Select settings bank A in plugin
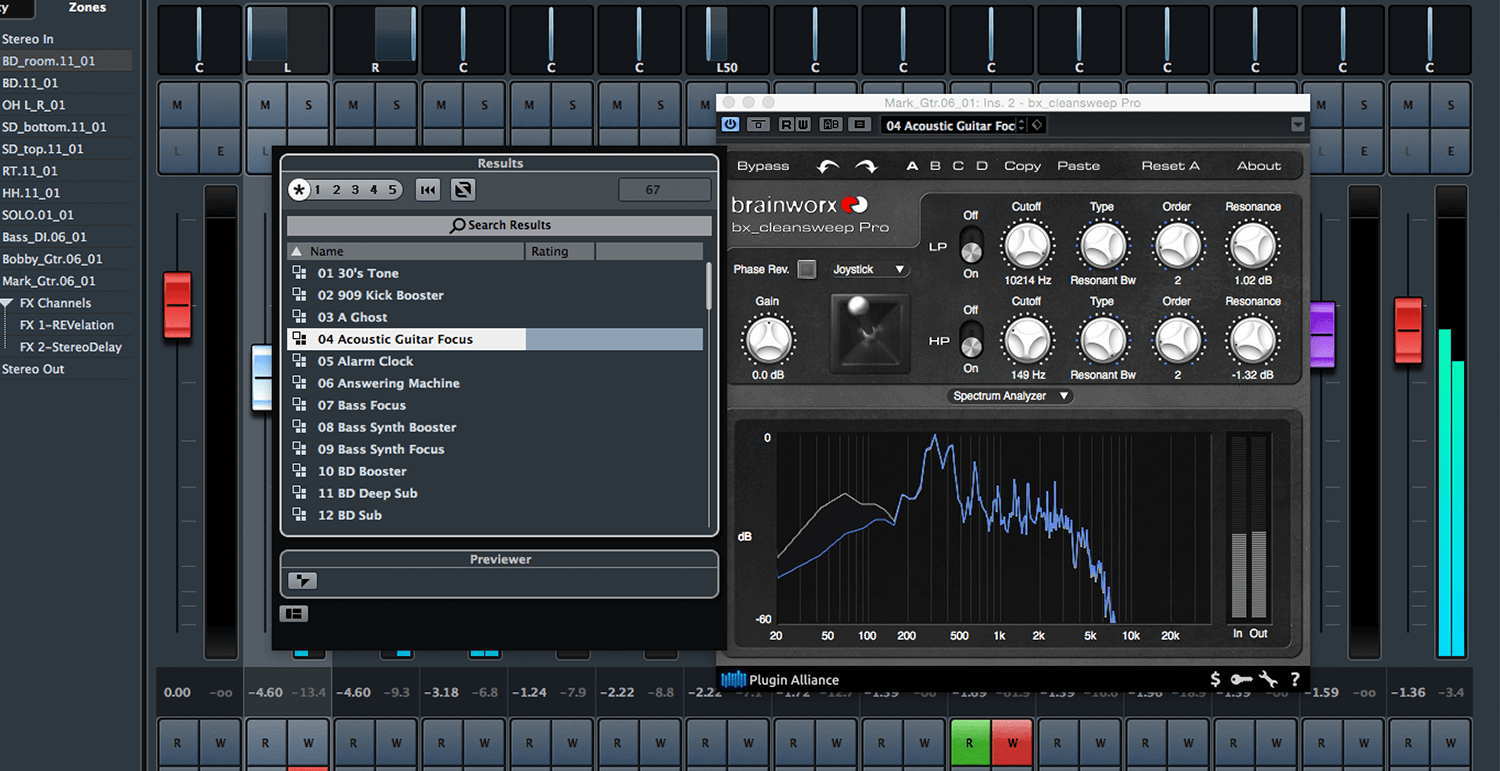The image size is (1500, 771). (x=912, y=166)
